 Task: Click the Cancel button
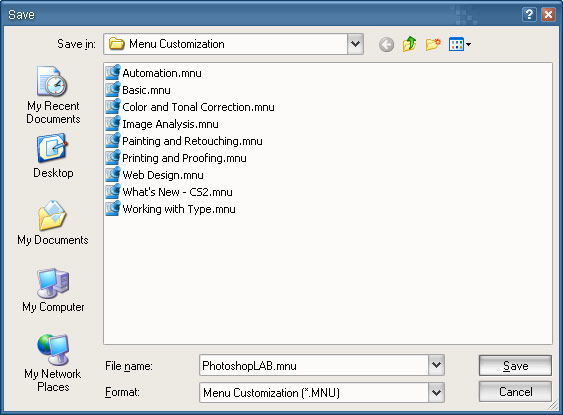tap(515, 391)
